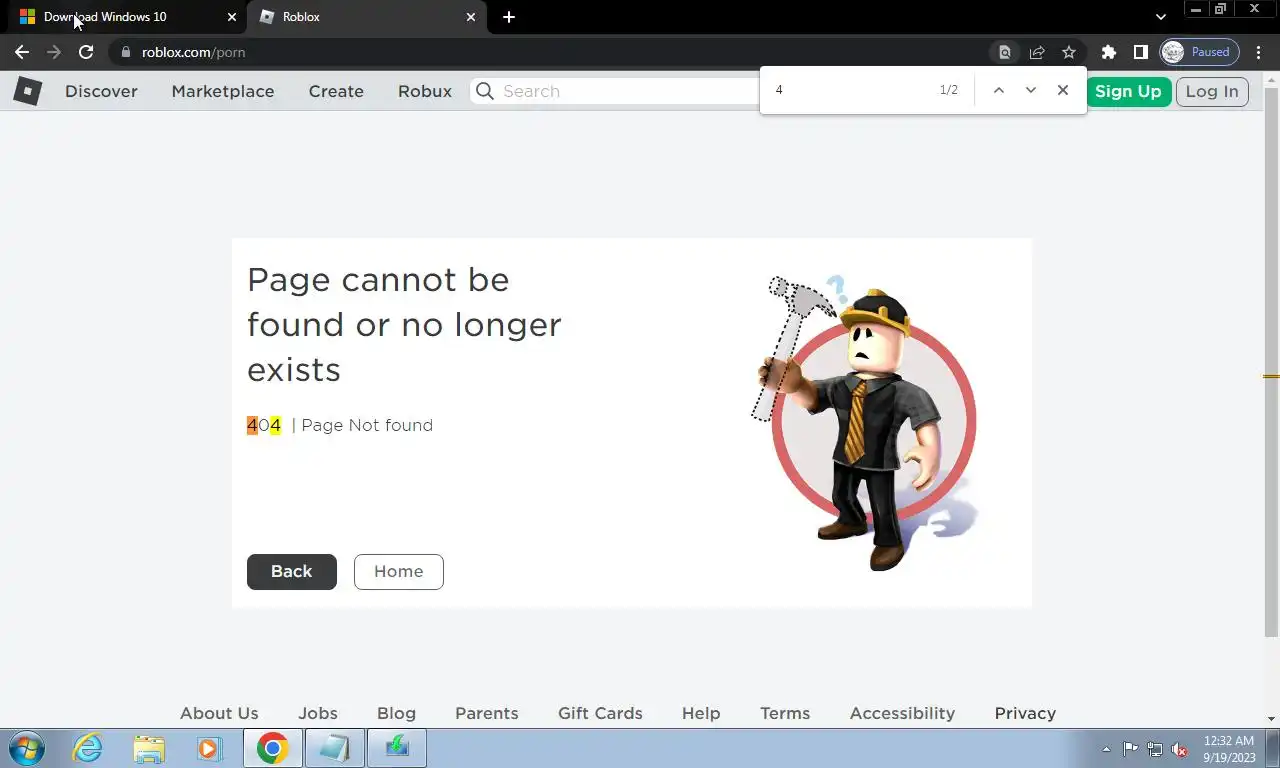Click the confused builder character image

(x=865, y=422)
